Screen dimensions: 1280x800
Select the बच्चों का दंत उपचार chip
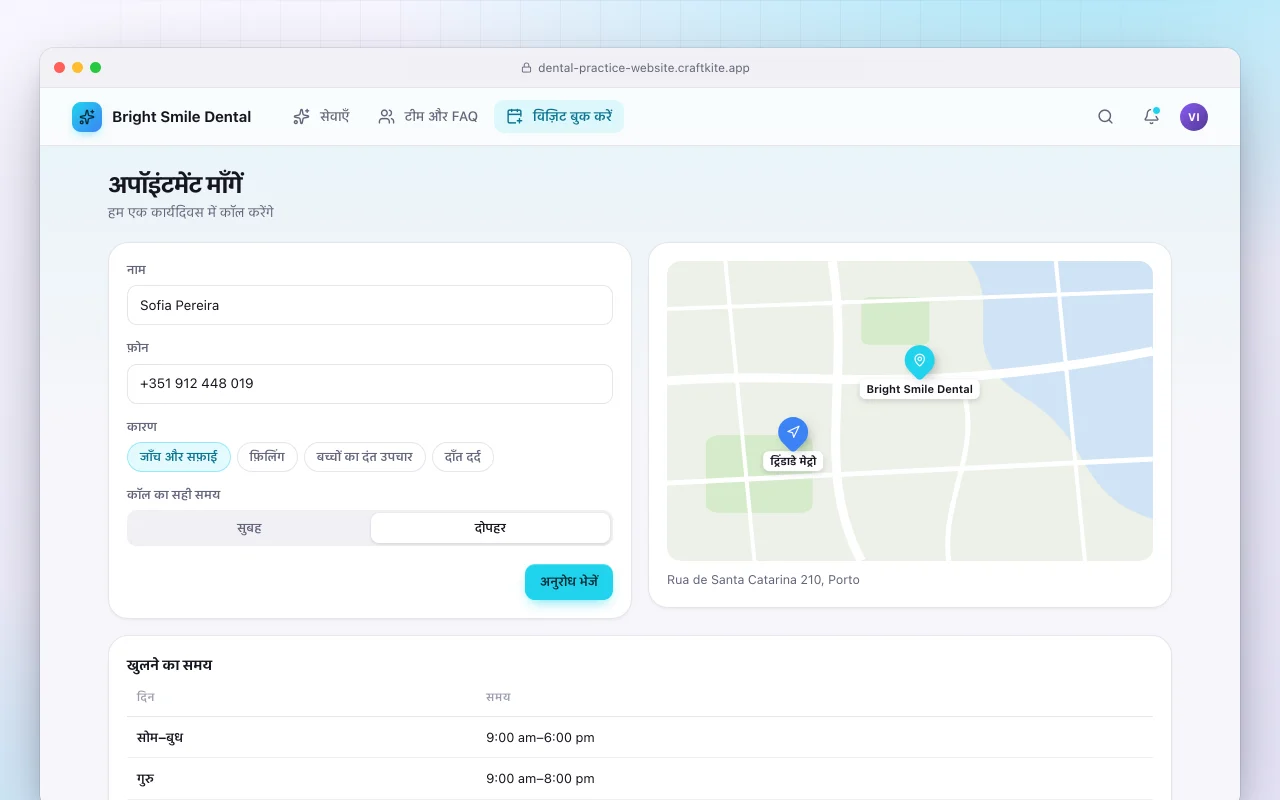pos(365,457)
